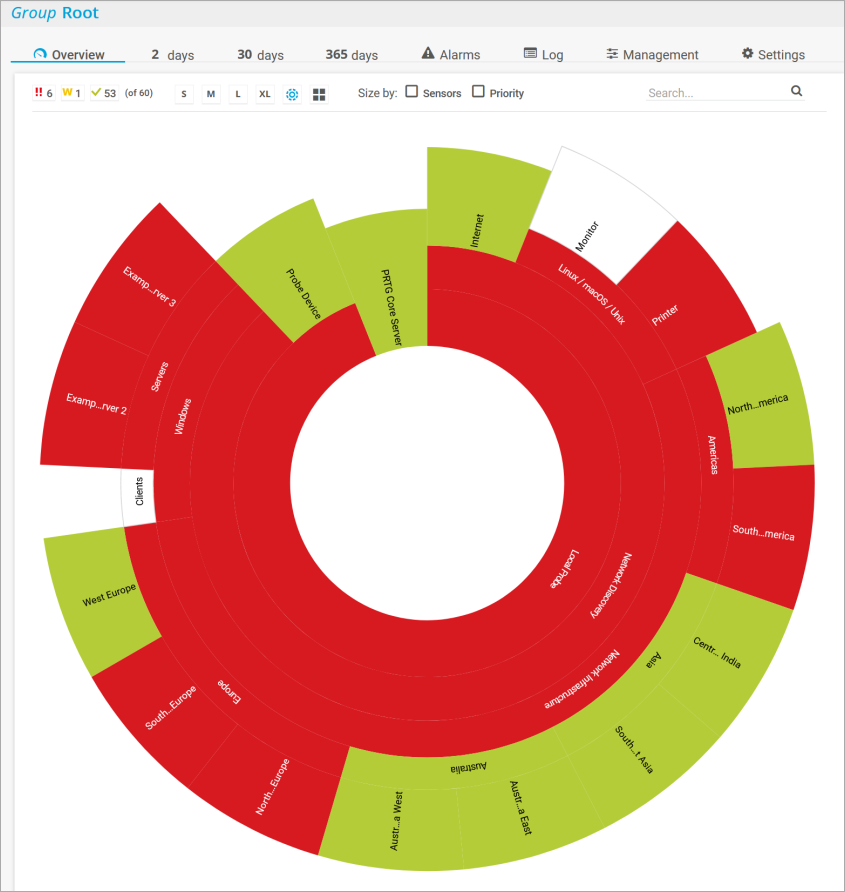The image size is (845, 892).
Task: Click in the Search input field
Action: click(715, 93)
